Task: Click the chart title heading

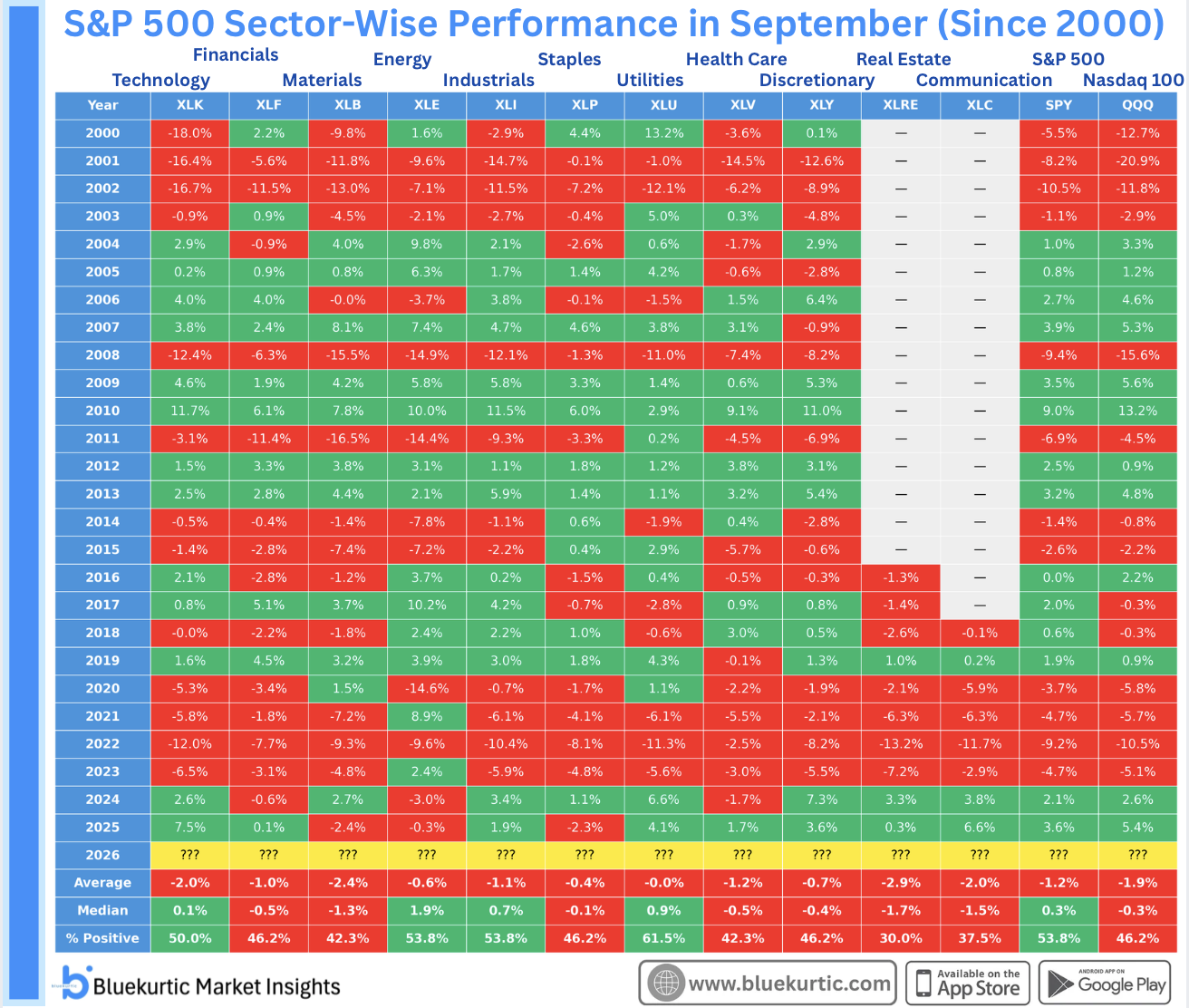Action: pyautogui.click(x=614, y=23)
